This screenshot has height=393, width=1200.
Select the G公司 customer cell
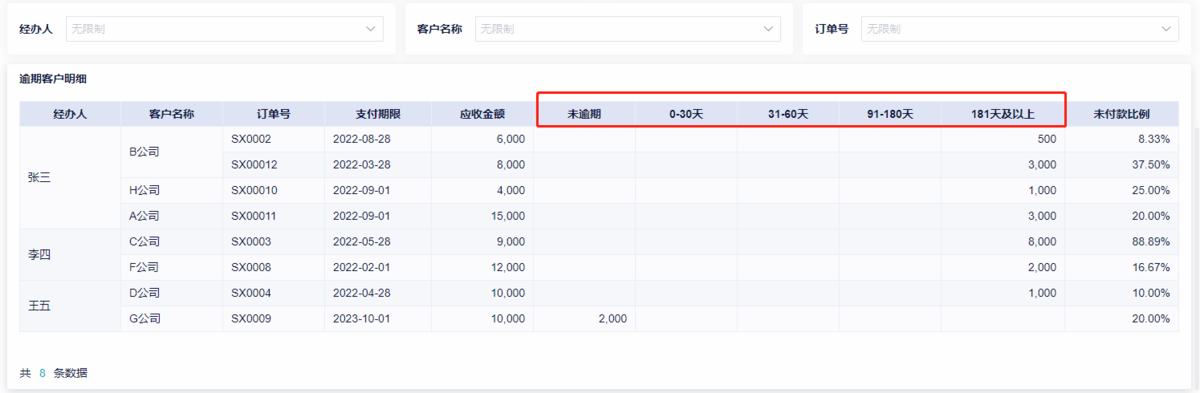click(x=171, y=319)
